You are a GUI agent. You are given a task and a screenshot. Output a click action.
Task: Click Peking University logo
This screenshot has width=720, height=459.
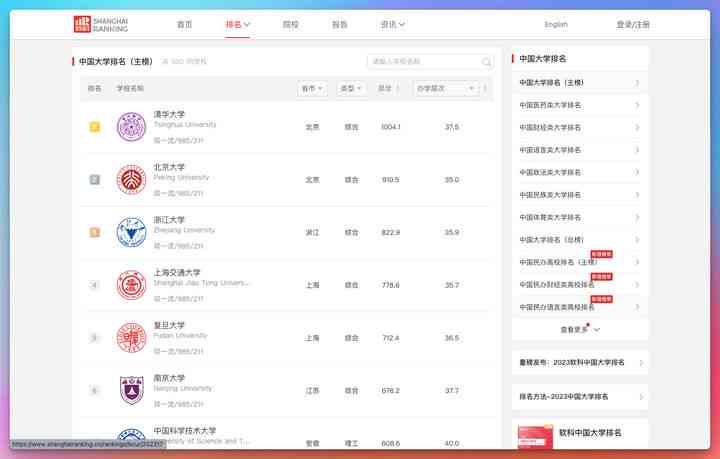[x=131, y=179]
